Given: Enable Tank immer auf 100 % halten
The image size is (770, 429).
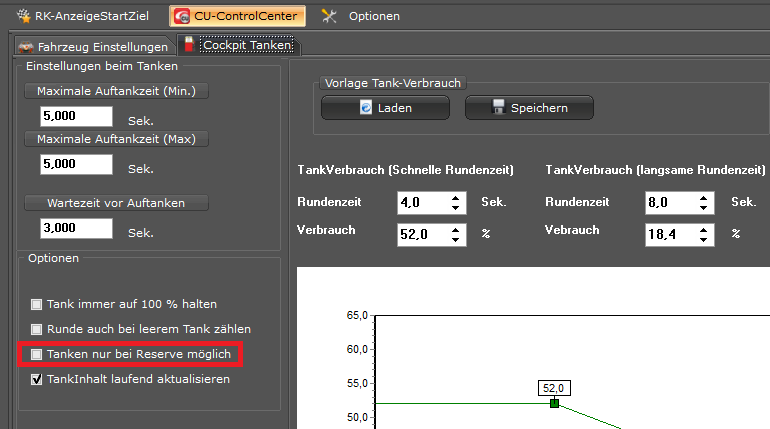Looking at the screenshot, I should pyautogui.click(x=36, y=304).
